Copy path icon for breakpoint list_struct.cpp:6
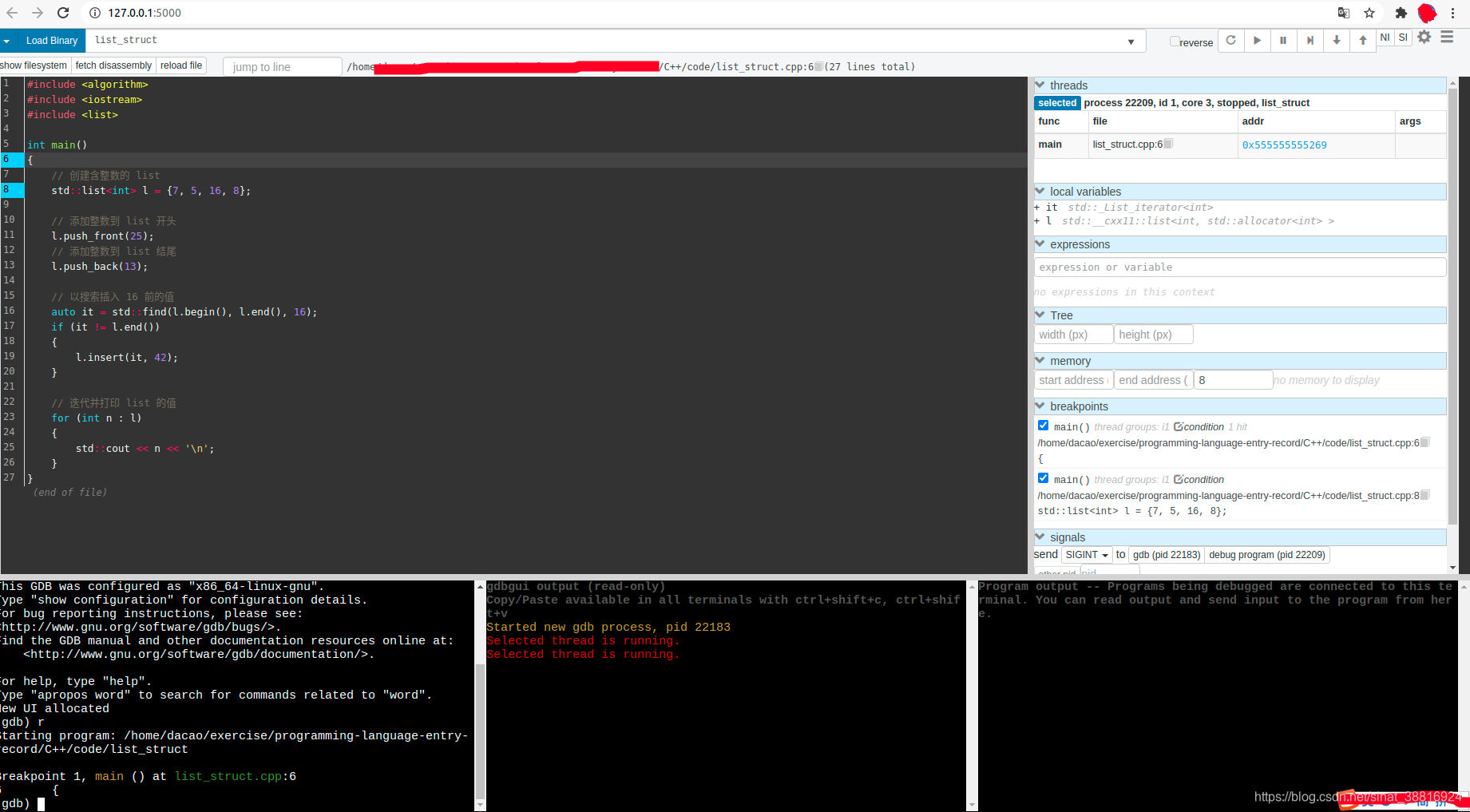The image size is (1470, 812). pos(1425,442)
